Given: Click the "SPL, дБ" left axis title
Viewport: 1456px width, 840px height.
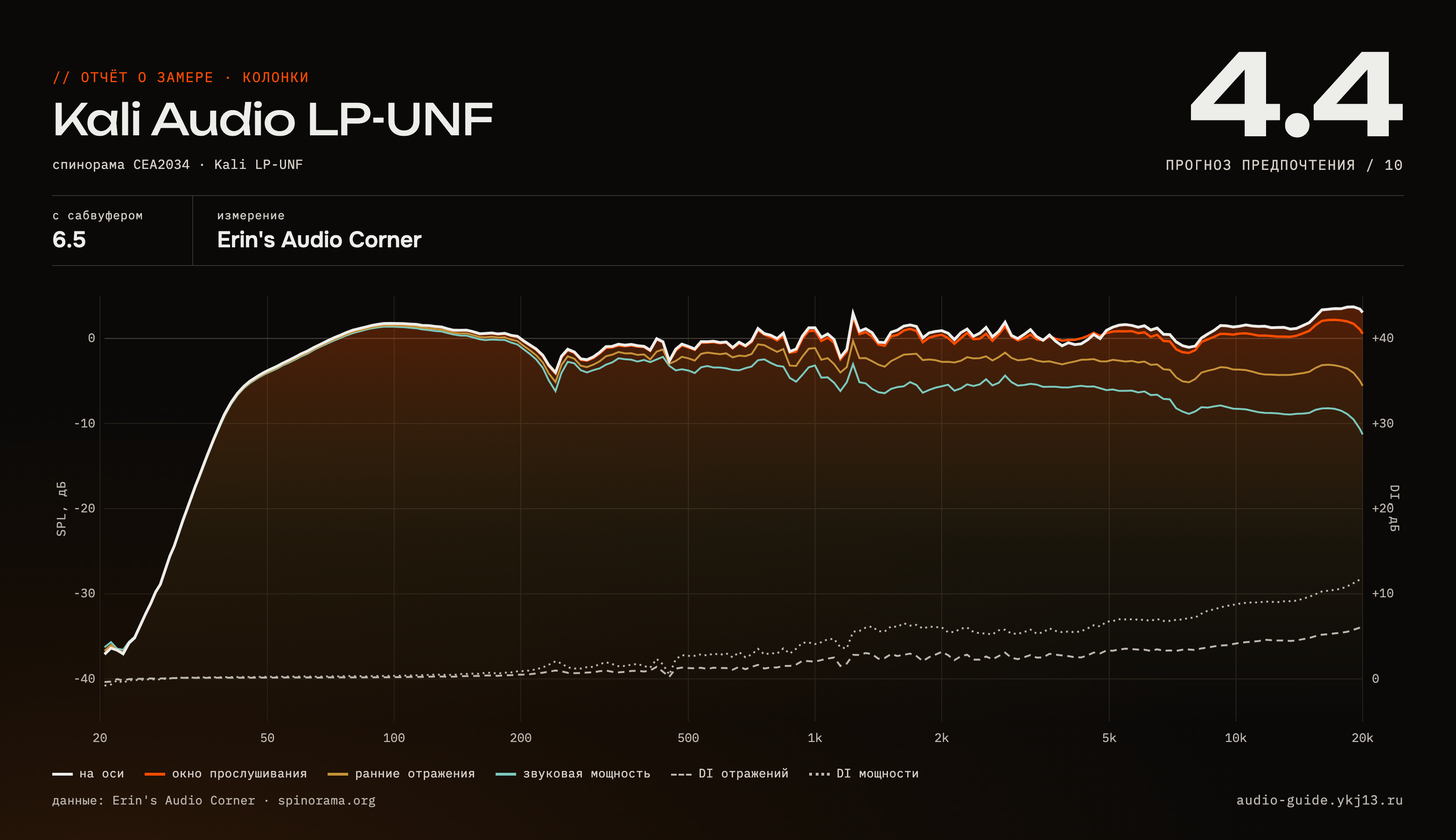Looking at the screenshot, I should [62, 508].
